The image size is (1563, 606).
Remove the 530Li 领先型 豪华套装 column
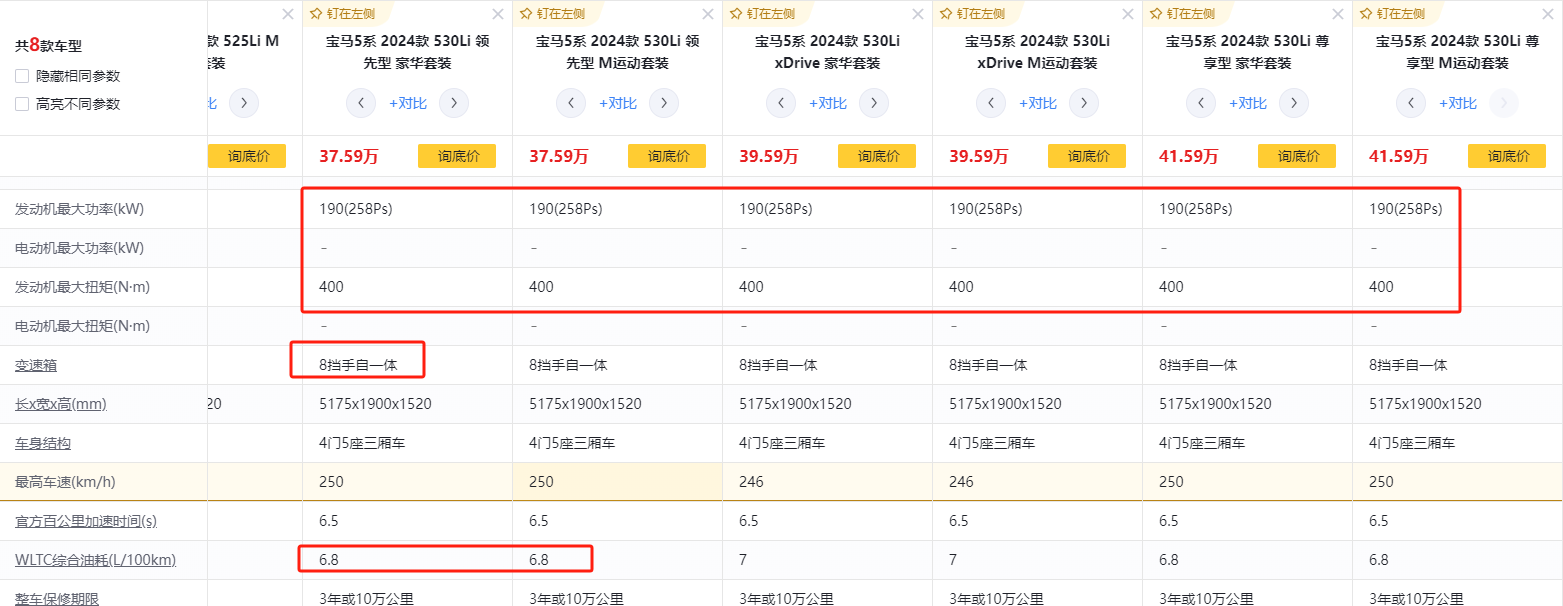click(x=498, y=14)
